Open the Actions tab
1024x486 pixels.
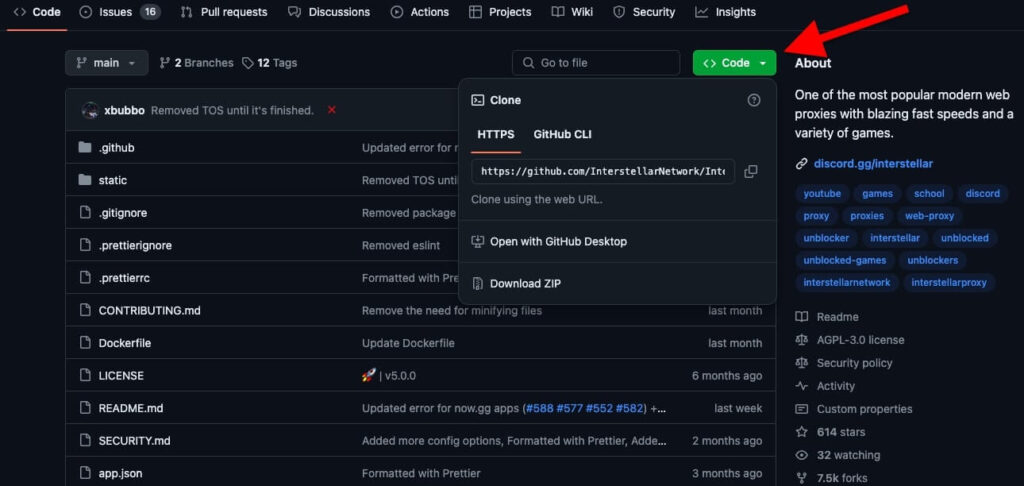(420, 12)
